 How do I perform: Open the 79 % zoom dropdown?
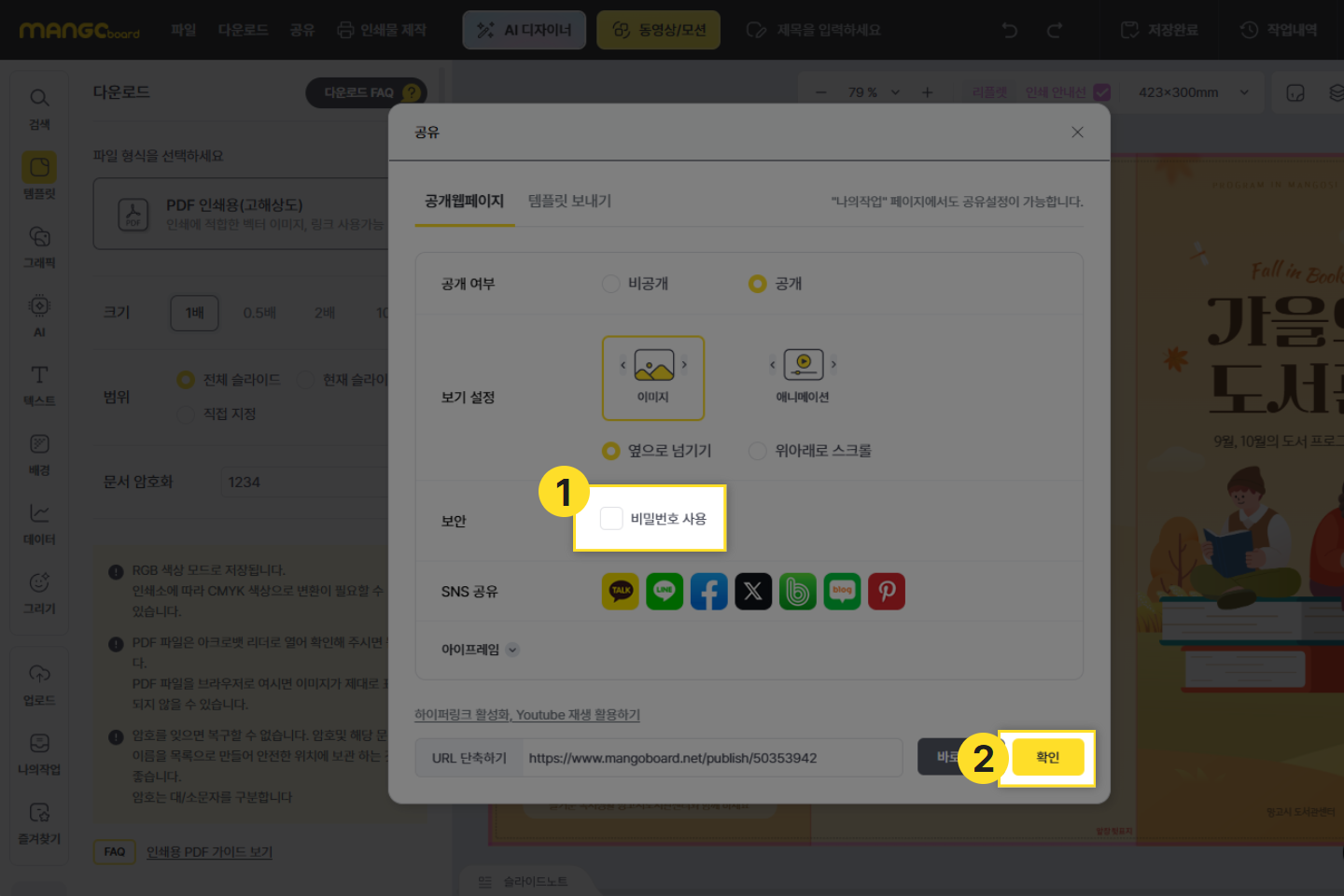click(875, 92)
